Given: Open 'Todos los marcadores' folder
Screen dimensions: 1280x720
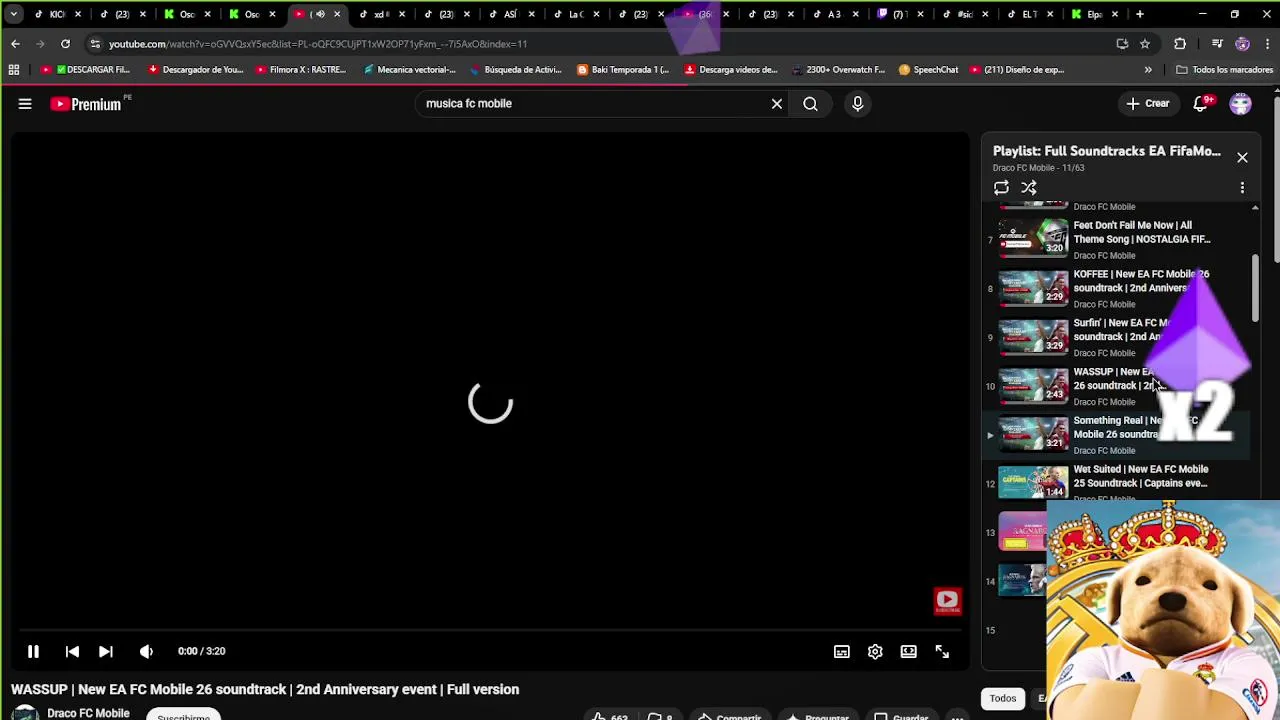Looking at the screenshot, I should click(x=1224, y=70).
